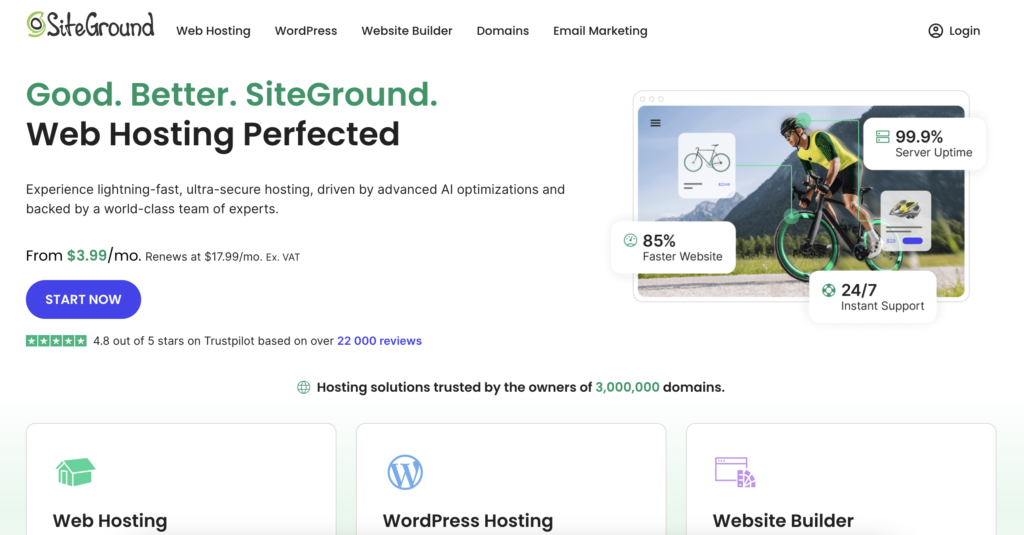Click the purple Website Builder icon
Viewport: 1024px width, 535px height.
735,472
